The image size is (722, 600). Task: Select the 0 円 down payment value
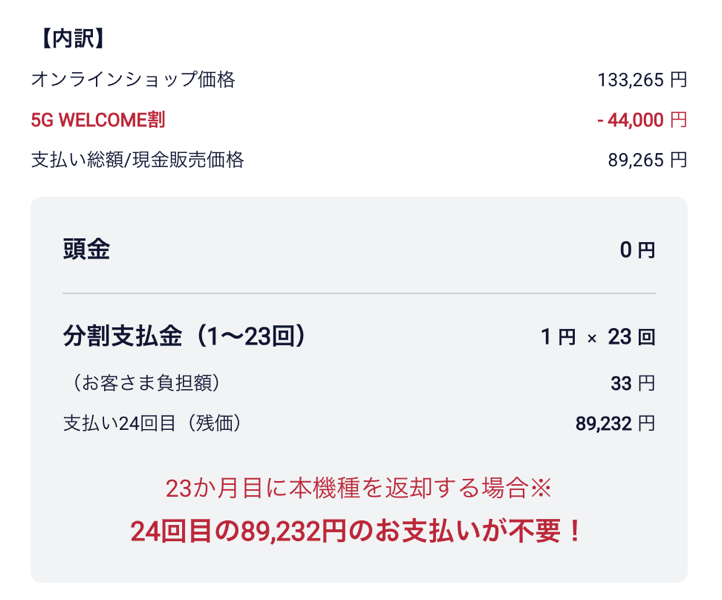tap(637, 250)
